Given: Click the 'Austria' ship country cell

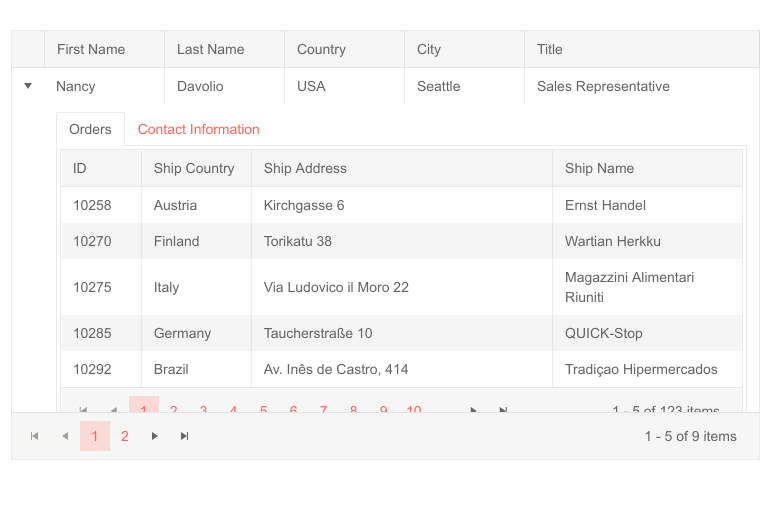Looking at the screenshot, I should pyautogui.click(x=196, y=205).
